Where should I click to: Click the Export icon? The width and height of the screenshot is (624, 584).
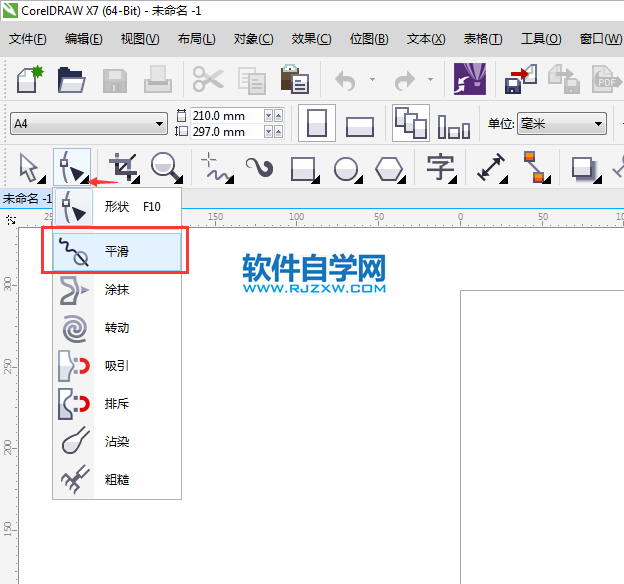point(564,79)
